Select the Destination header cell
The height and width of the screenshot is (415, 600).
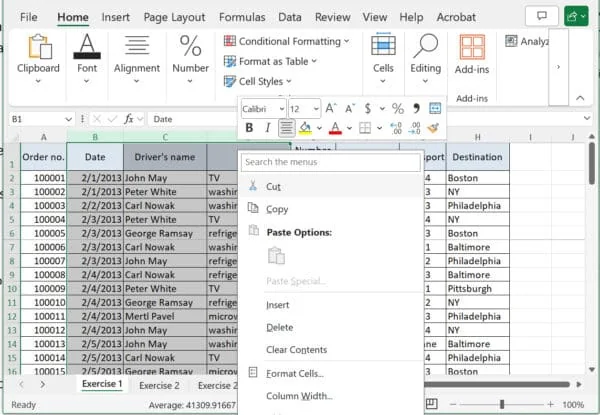tap(477, 157)
